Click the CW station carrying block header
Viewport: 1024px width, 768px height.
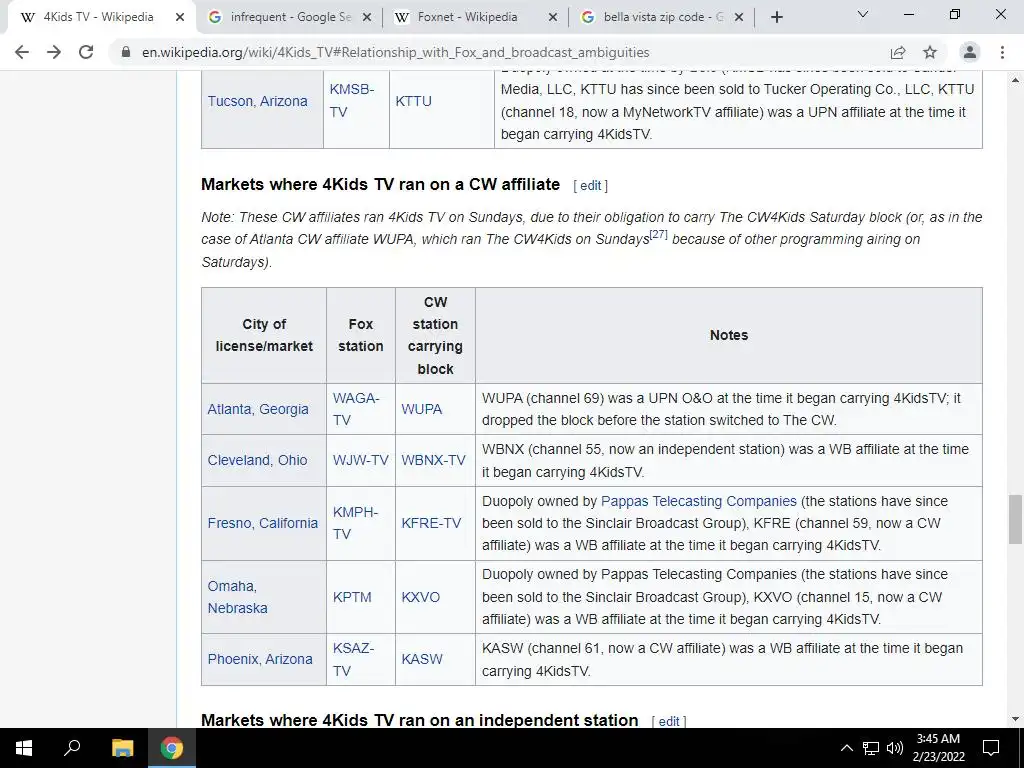[x=435, y=335]
